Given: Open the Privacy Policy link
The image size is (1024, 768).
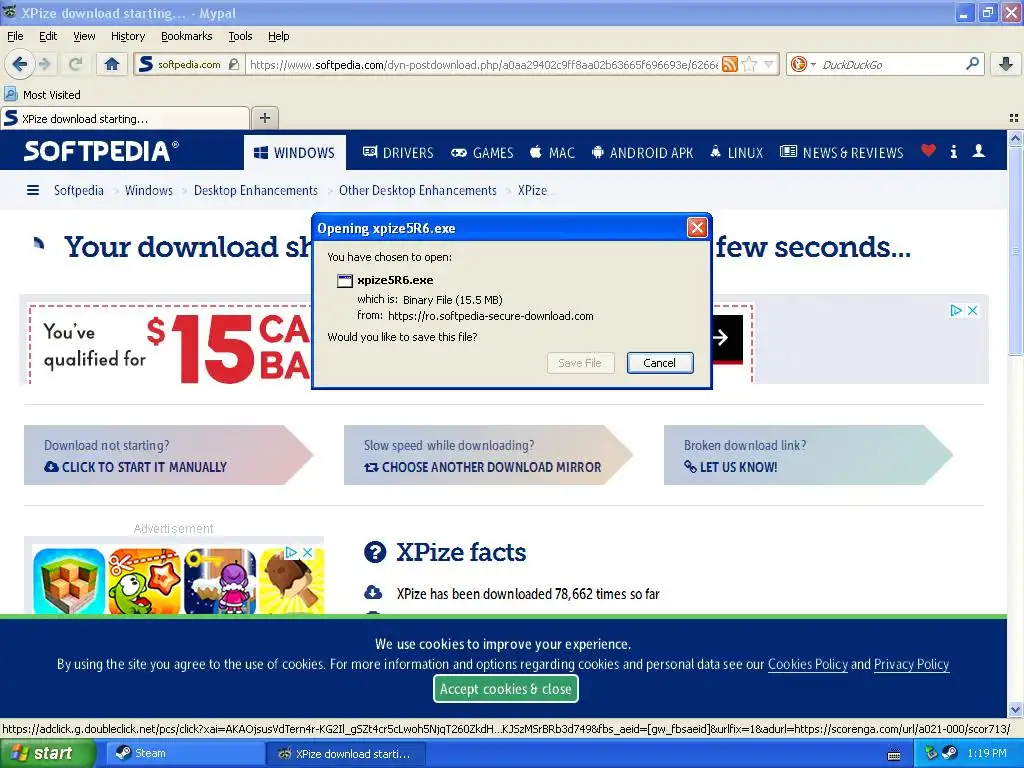Looking at the screenshot, I should pyautogui.click(x=911, y=664).
